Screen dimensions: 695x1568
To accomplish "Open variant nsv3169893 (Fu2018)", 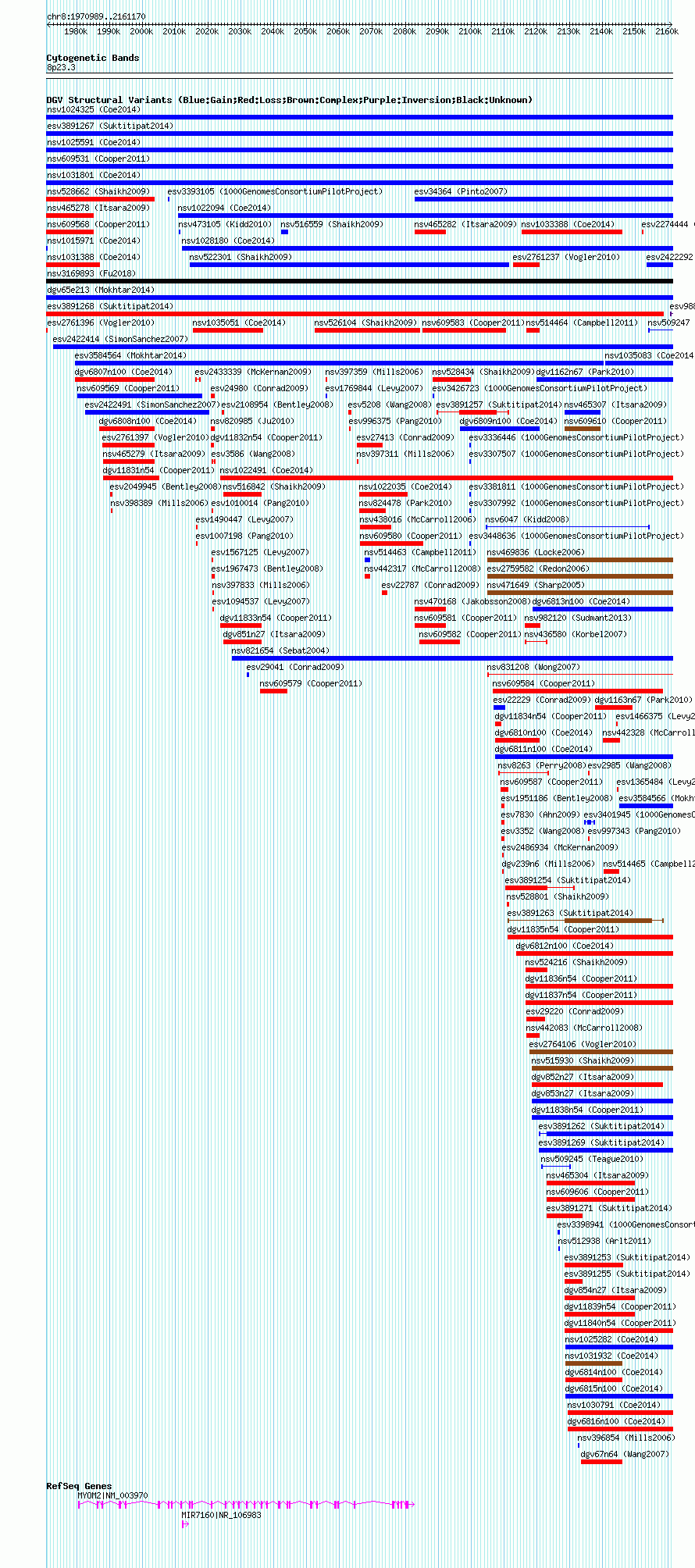I will 91,273.
